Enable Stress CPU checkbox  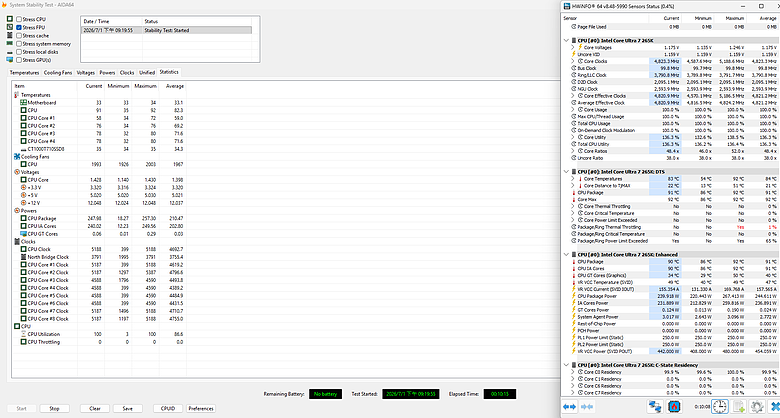[x=19, y=19]
